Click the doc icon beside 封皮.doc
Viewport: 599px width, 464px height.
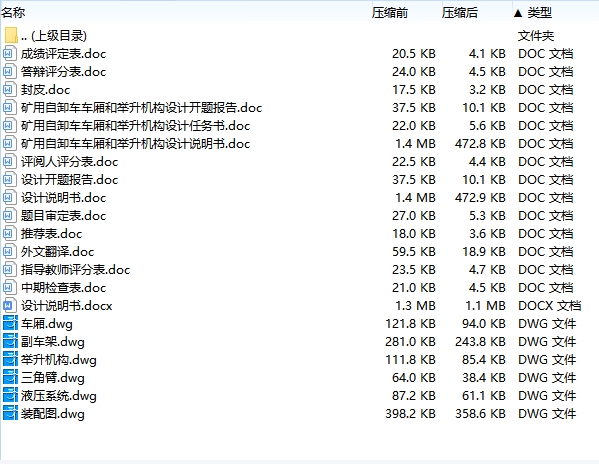click(x=10, y=89)
